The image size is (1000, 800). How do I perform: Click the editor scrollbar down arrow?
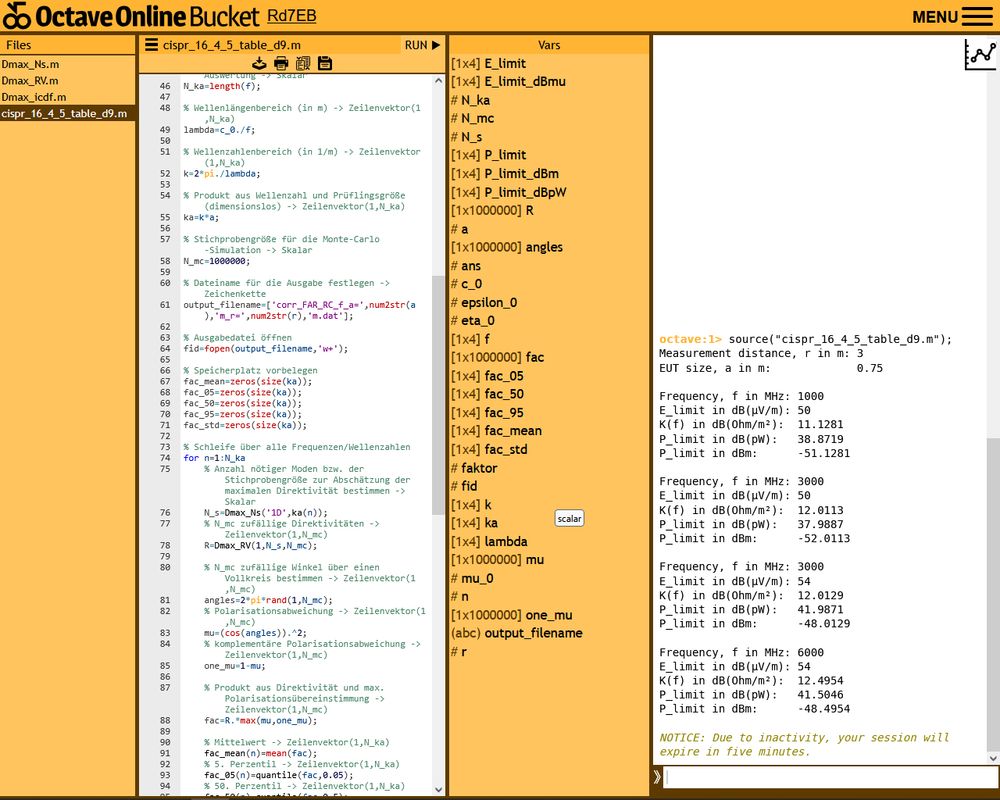click(438, 789)
